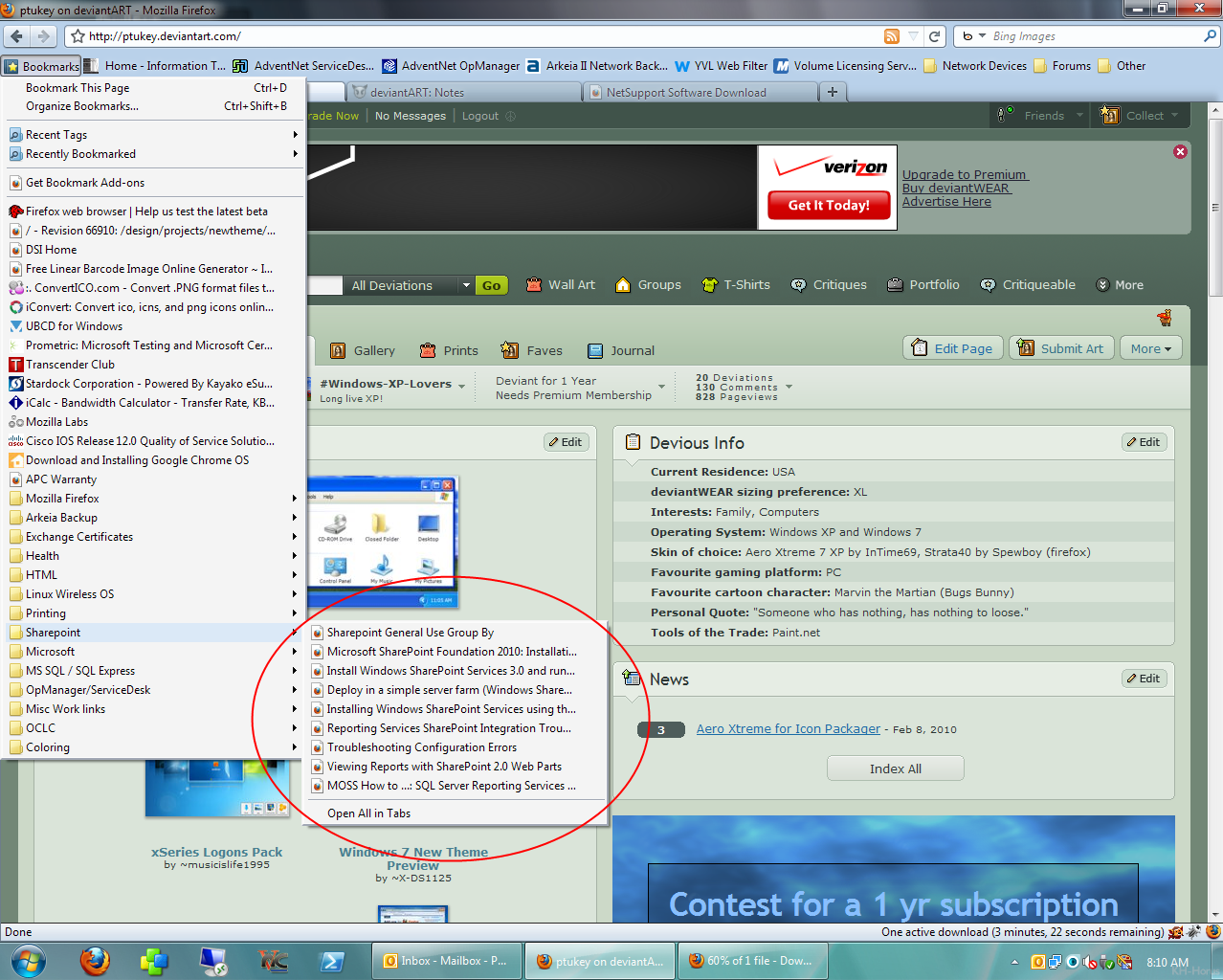Open the Aero Xtreme for Icon Packager link
This screenshot has width=1223, height=980.
pyautogui.click(x=788, y=728)
